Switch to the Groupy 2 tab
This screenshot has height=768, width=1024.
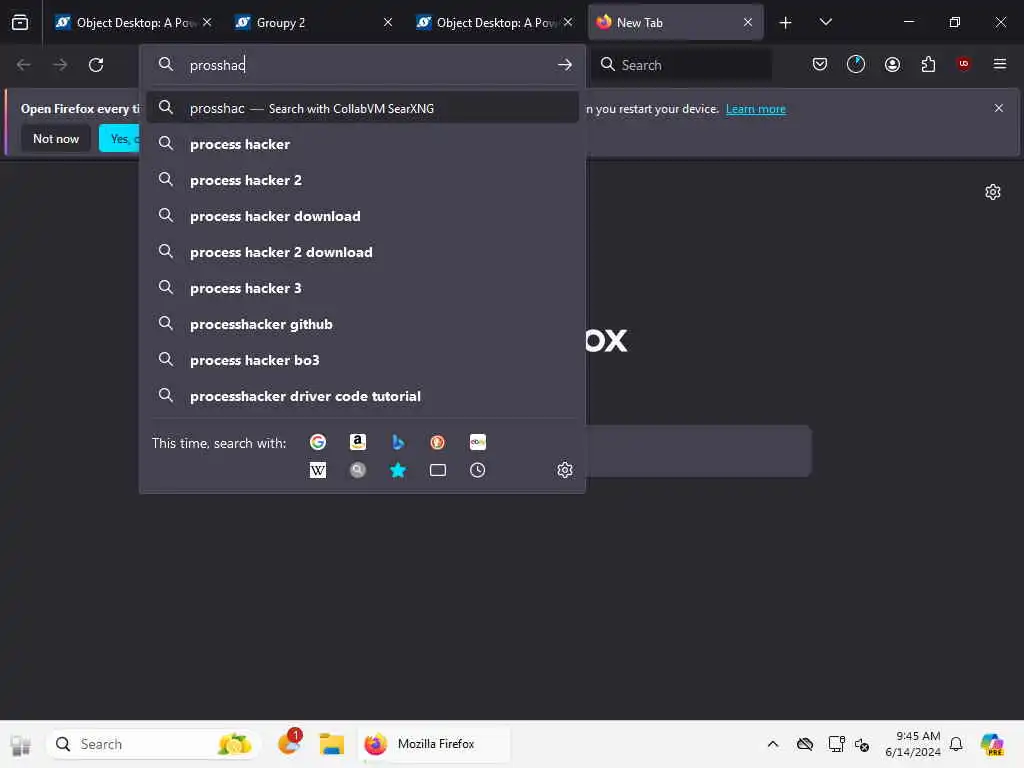click(315, 23)
